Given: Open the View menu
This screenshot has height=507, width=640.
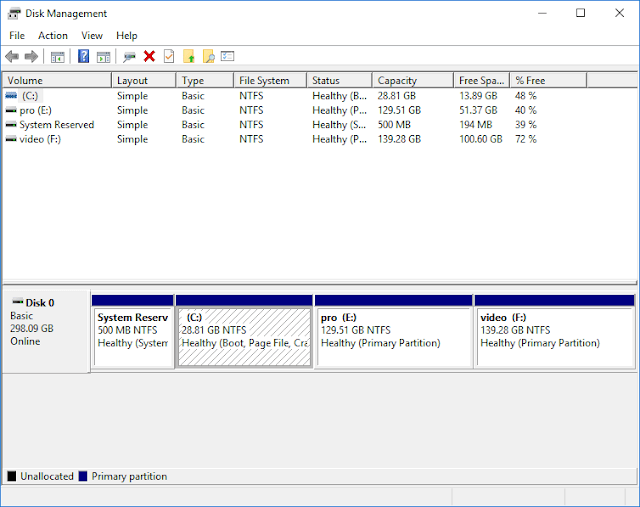Looking at the screenshot, I should [92, 36].
